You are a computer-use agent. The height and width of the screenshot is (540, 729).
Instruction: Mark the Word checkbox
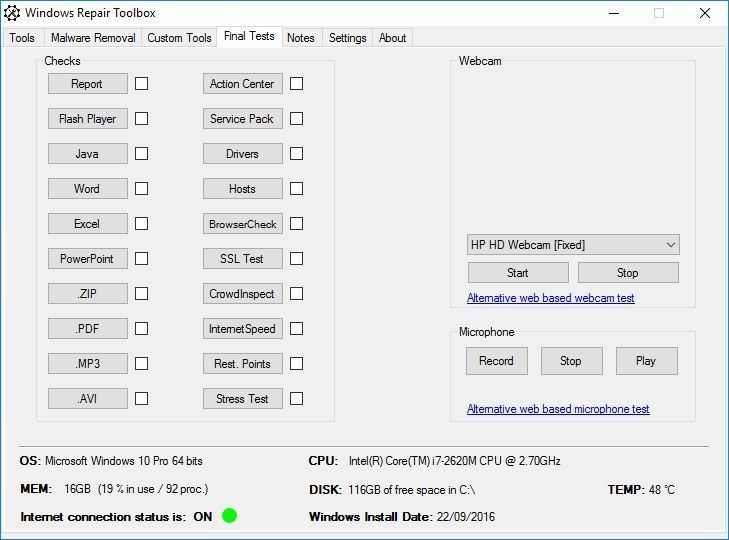(141, 188)
